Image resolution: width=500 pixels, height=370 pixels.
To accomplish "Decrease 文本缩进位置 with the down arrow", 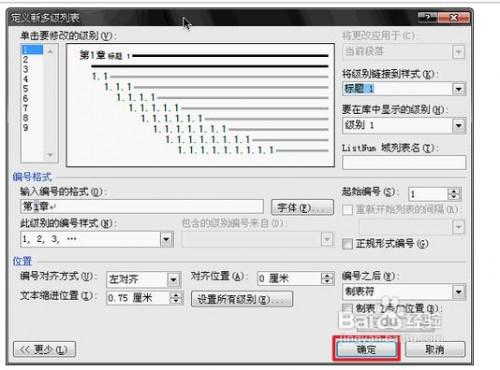I will pyautogui.click(x=176, y=301).
